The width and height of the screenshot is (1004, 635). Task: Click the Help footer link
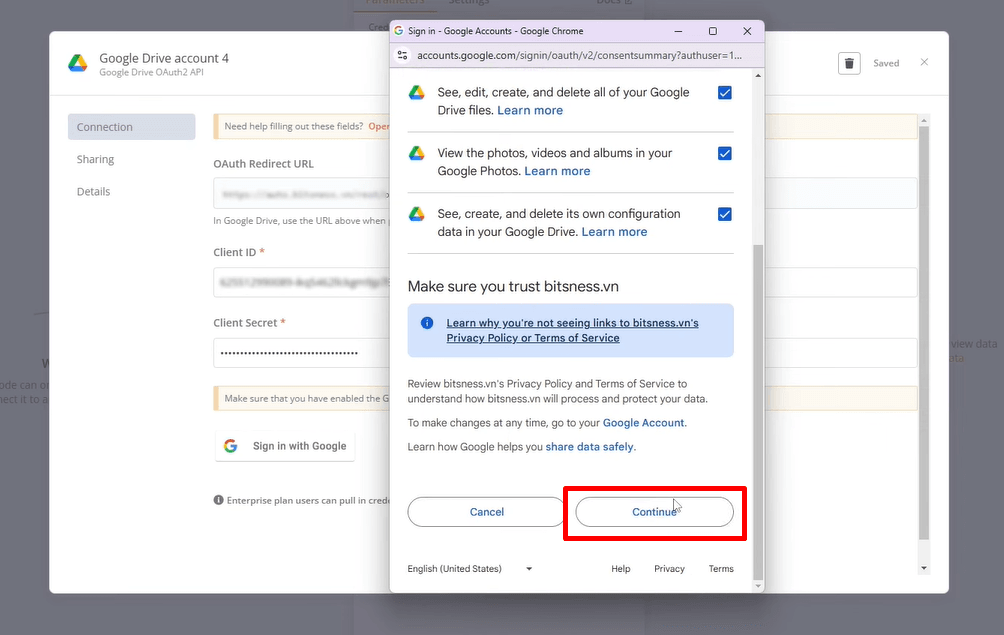click(620, 568)
